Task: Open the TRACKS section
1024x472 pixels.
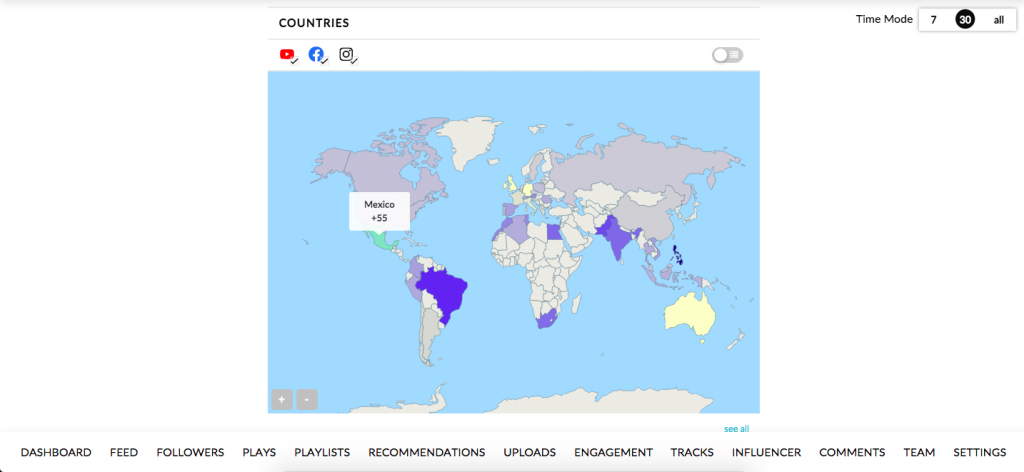Action: coord(692,452)
